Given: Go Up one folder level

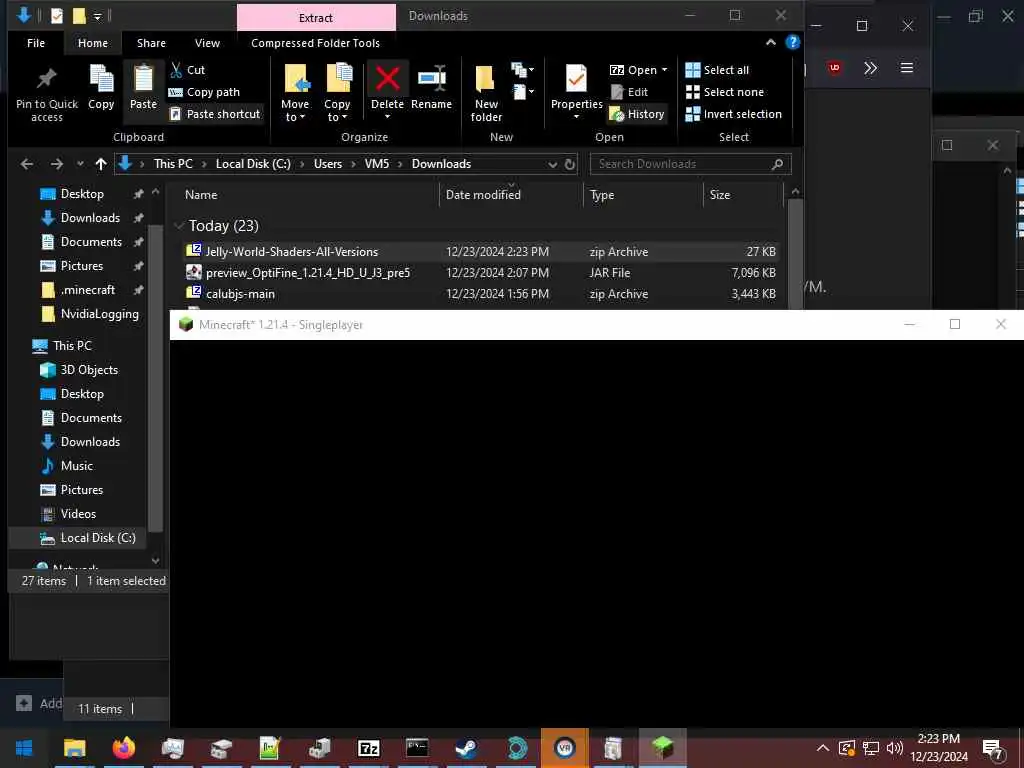Looking at the screenshot, I should (101, 164).
